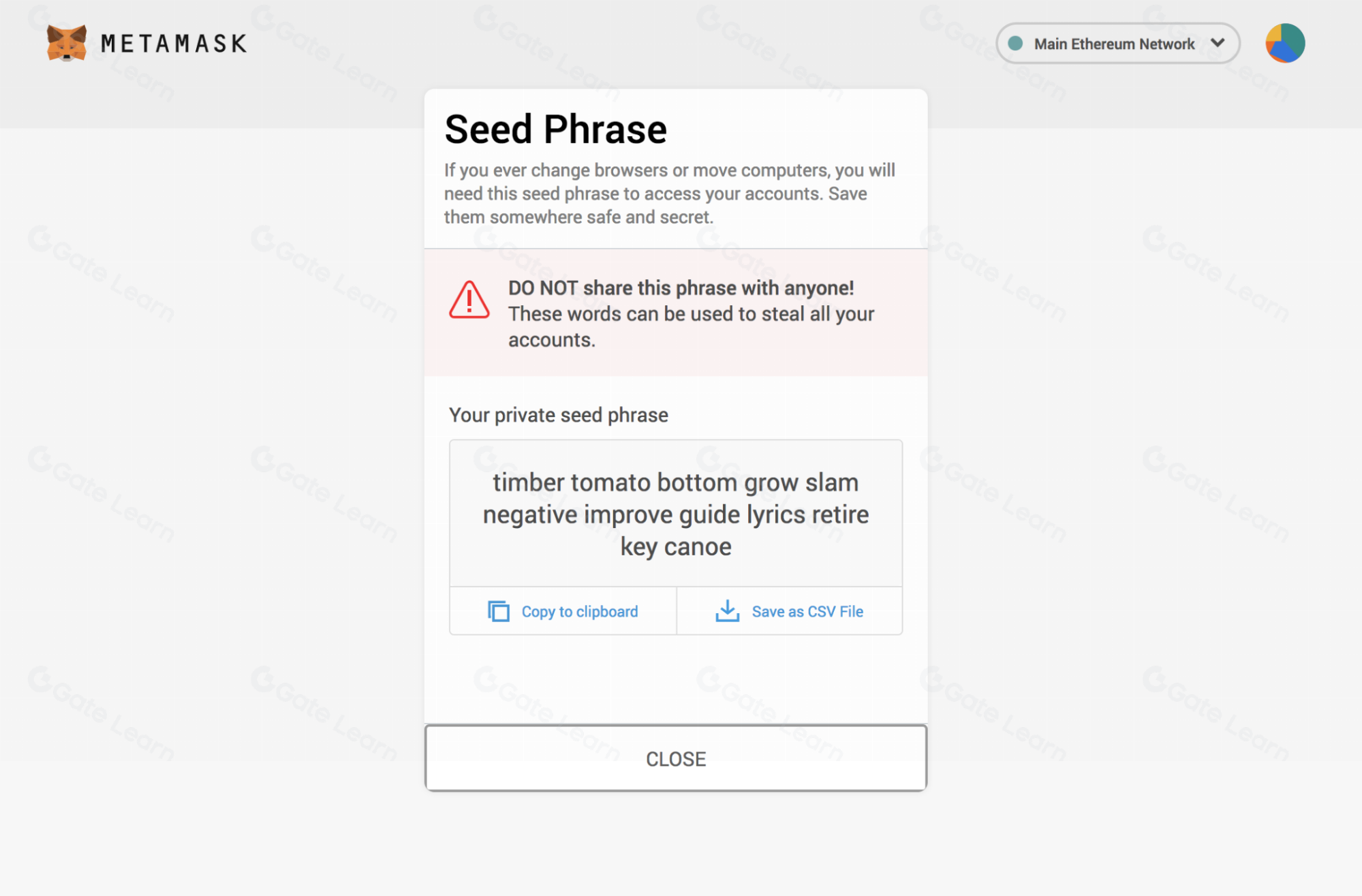Click the seed phrase description paragraph
This screenshot has width=1362, height=896.
pyautogui.click(x=669, y=194)
